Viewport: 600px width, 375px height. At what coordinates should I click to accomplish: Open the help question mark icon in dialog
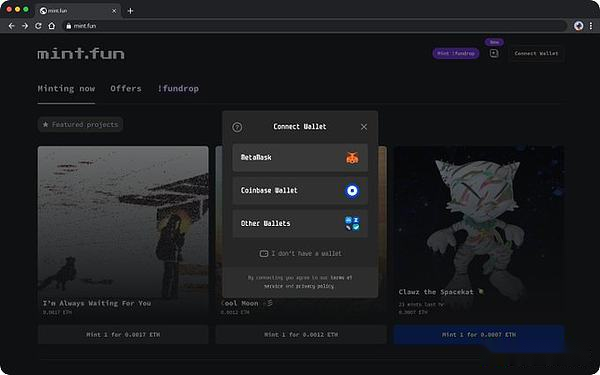[x=237, y=127]
